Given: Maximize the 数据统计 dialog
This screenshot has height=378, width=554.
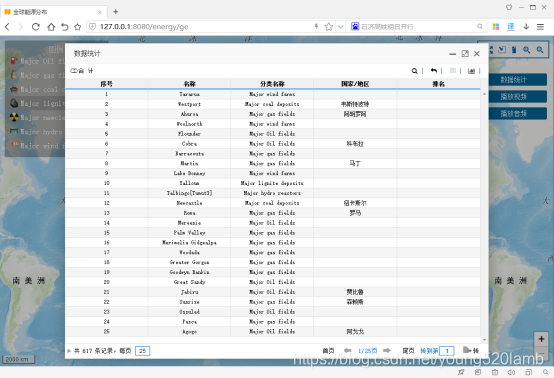Looking at the screenshot, I should pos(465,54).
